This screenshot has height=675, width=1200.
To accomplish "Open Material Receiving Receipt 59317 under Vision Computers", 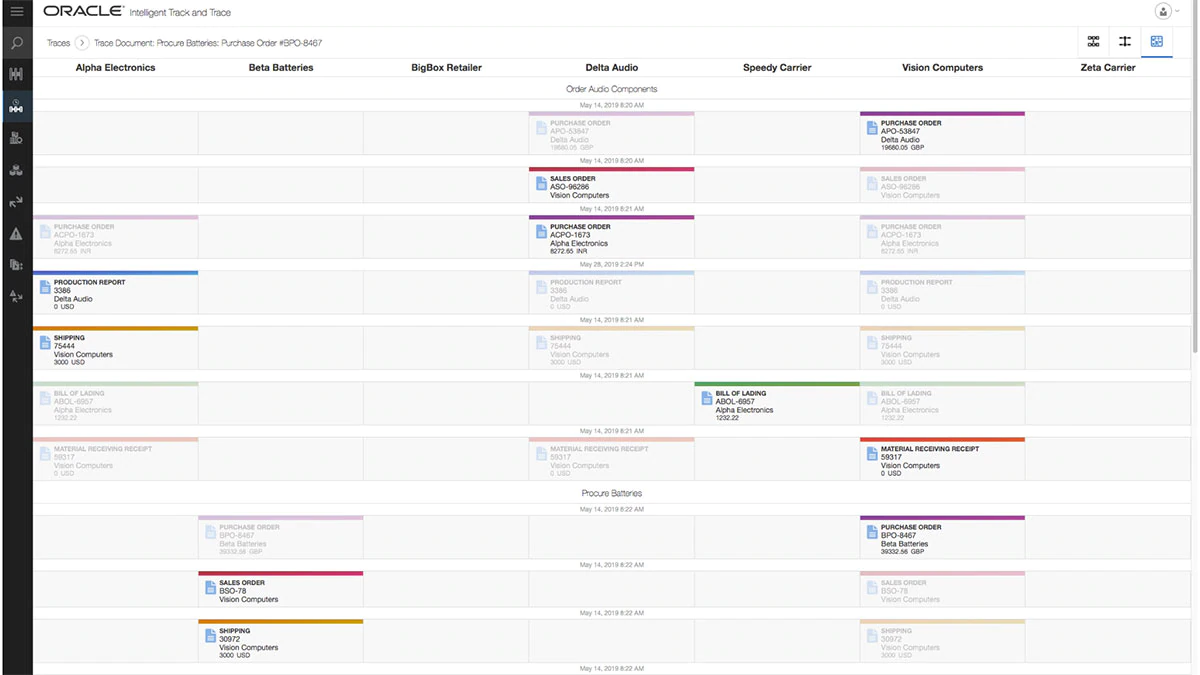I will coord(942,460).
